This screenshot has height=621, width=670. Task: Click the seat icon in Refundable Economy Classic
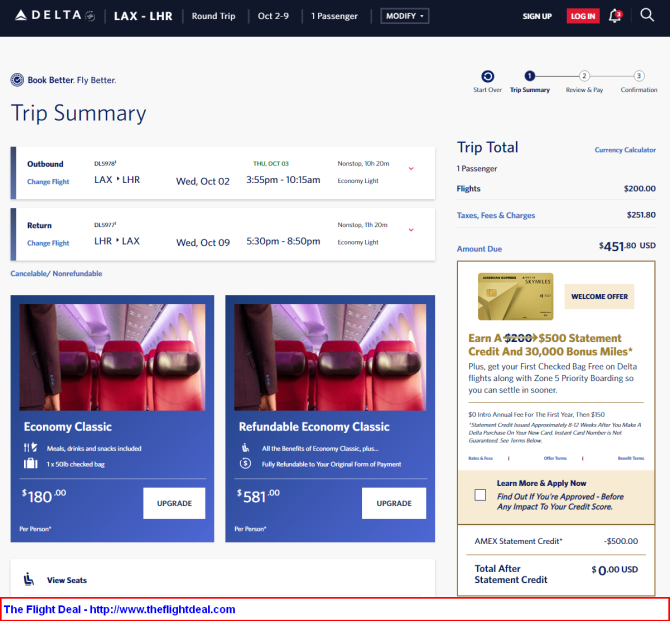click(245, 447)
